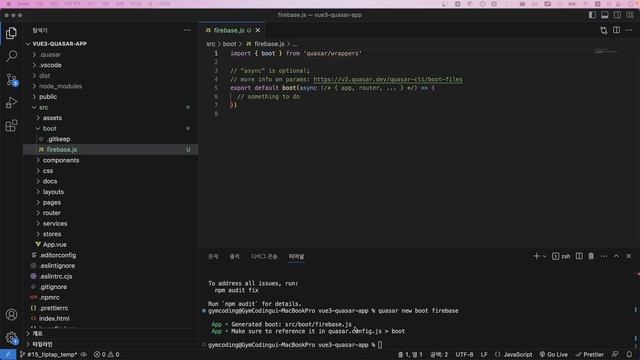
Task: Create a new terminal with plus icon
Action: 536,256
